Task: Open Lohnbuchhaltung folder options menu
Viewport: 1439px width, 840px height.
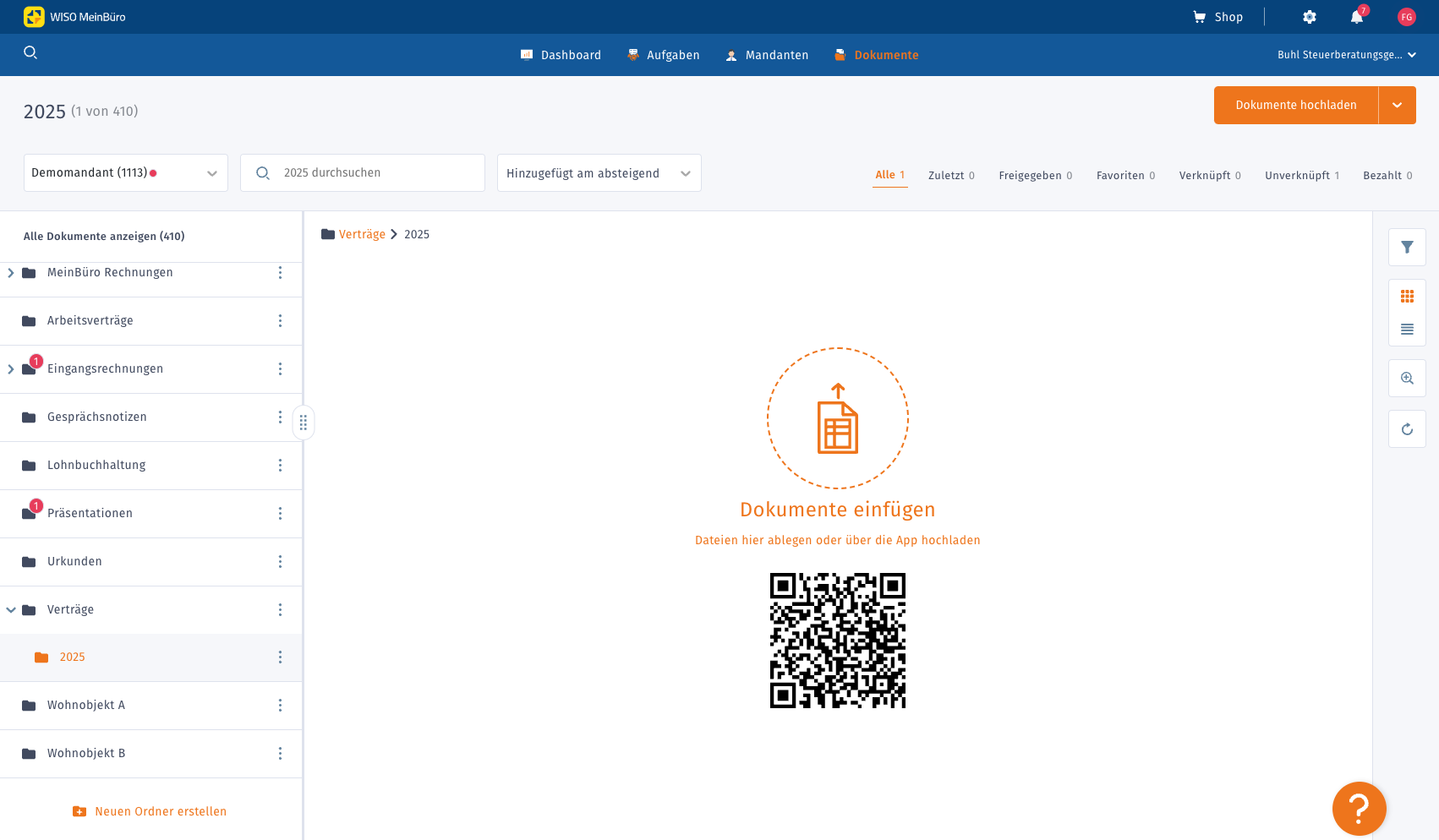Action: [x=281, y=465]
